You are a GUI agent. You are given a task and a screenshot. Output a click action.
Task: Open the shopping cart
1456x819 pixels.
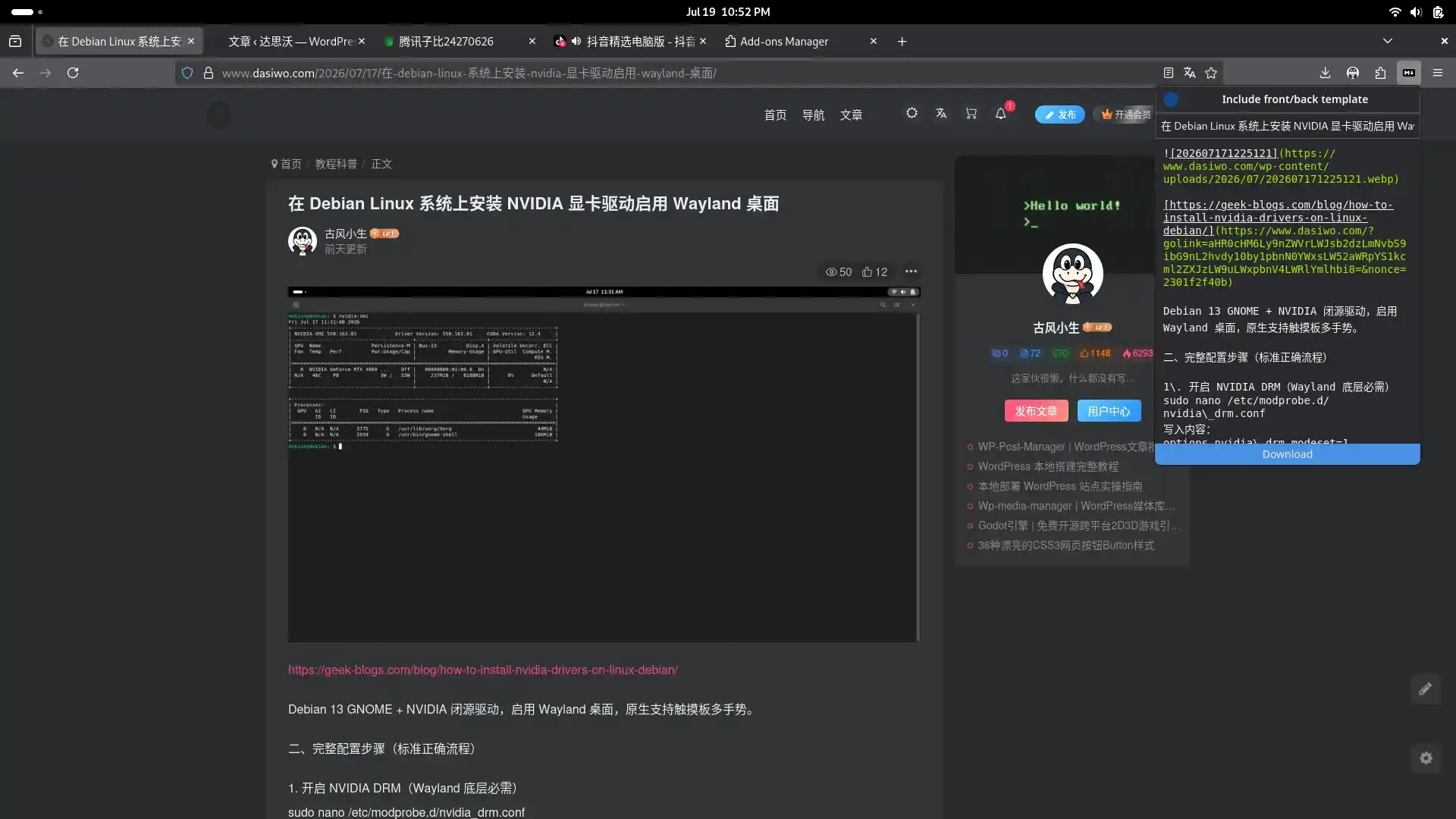click(971, 113)
